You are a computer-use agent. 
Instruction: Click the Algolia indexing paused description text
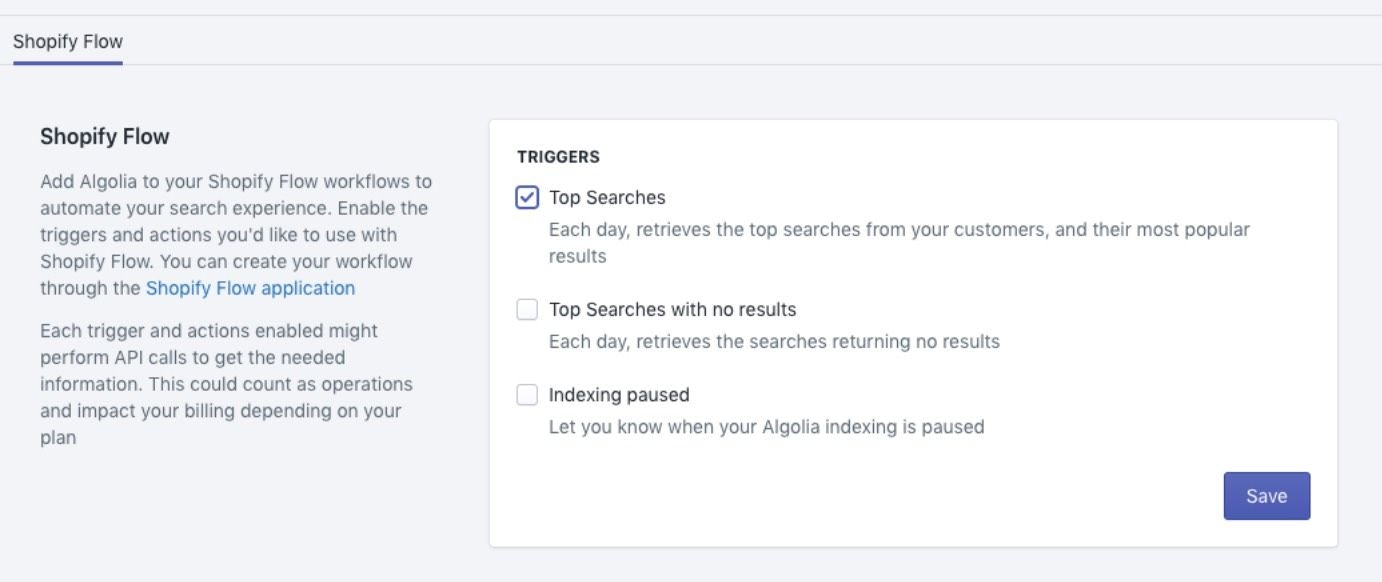click(x=766, y=425)
